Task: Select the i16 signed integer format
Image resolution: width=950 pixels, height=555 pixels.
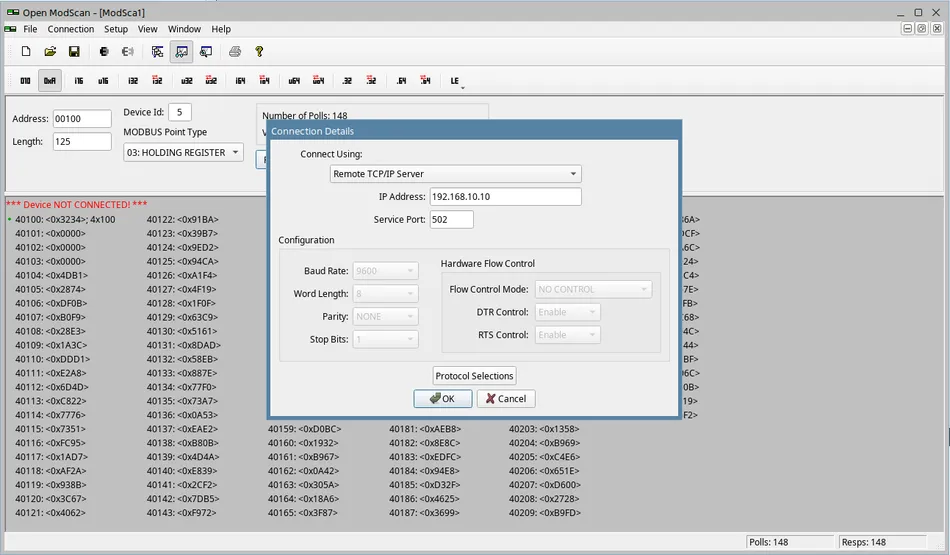Action: [79, 81]
